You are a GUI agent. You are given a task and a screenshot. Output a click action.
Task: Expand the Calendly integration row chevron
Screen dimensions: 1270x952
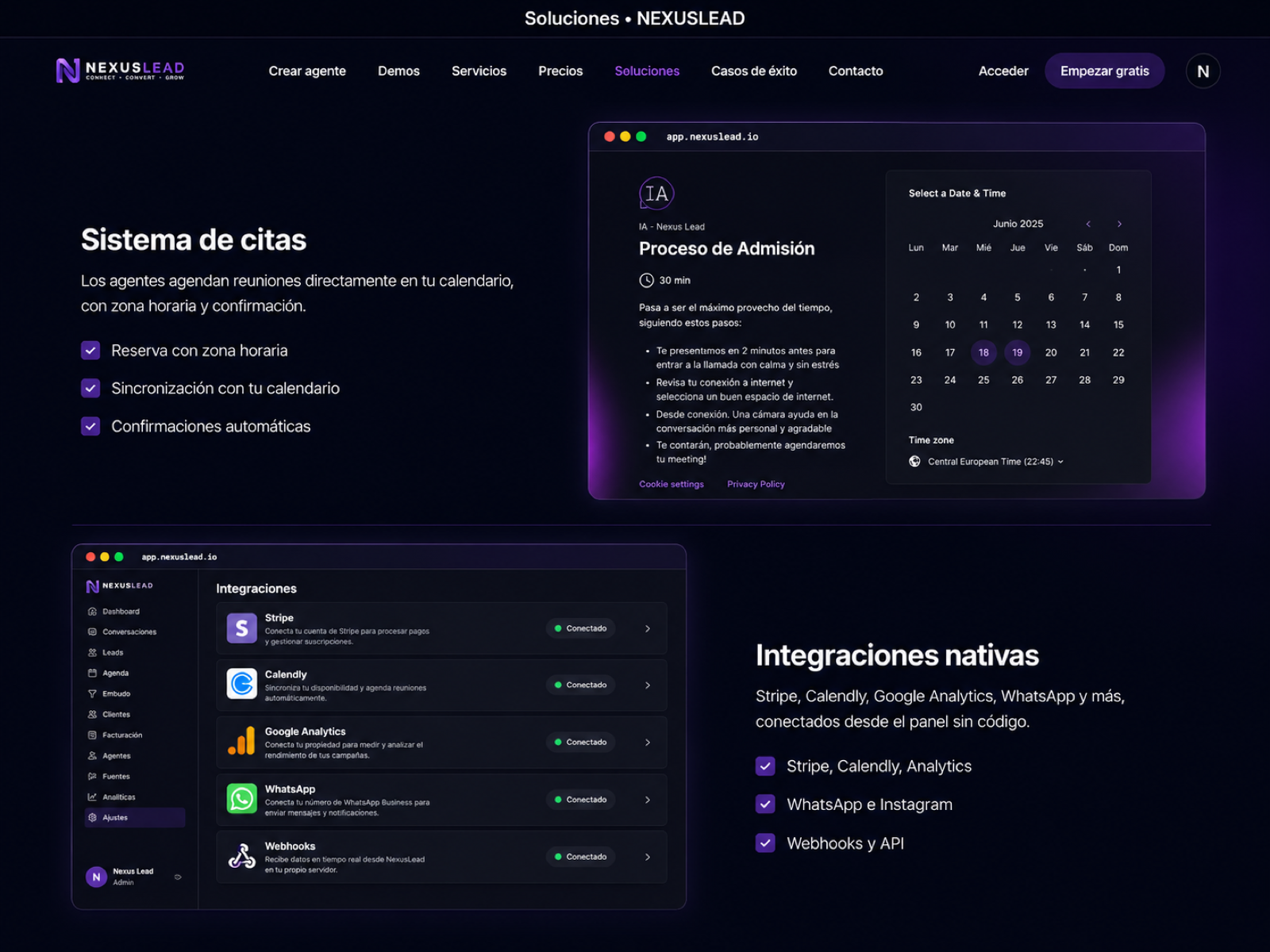point(648,685)
